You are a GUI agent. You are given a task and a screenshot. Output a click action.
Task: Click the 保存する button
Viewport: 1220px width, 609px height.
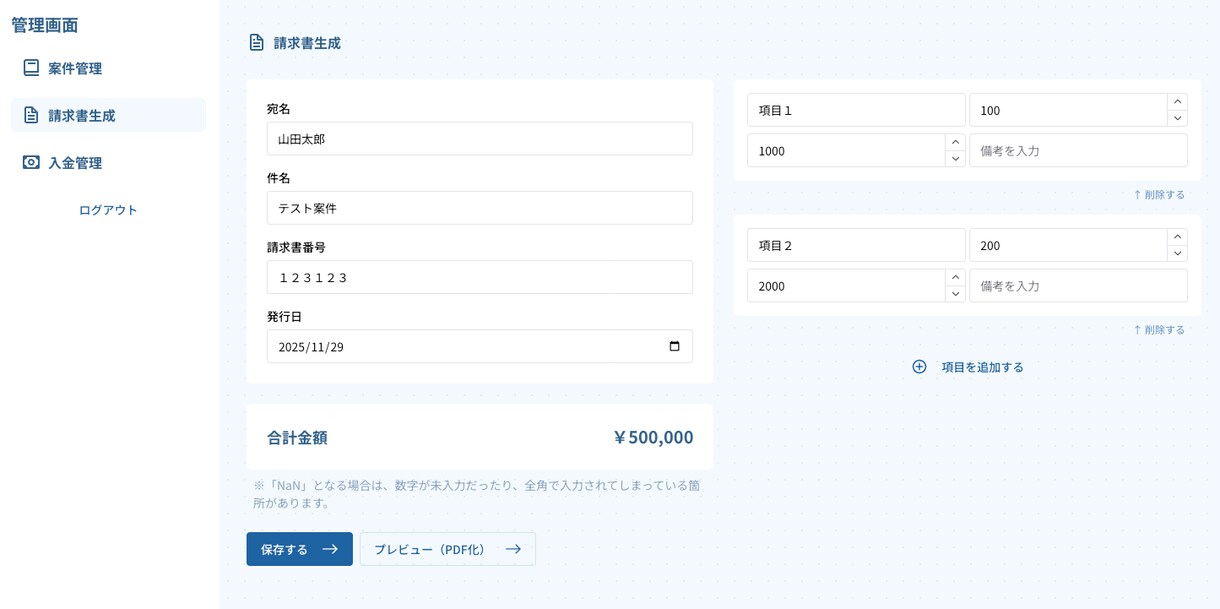(300, 549)
